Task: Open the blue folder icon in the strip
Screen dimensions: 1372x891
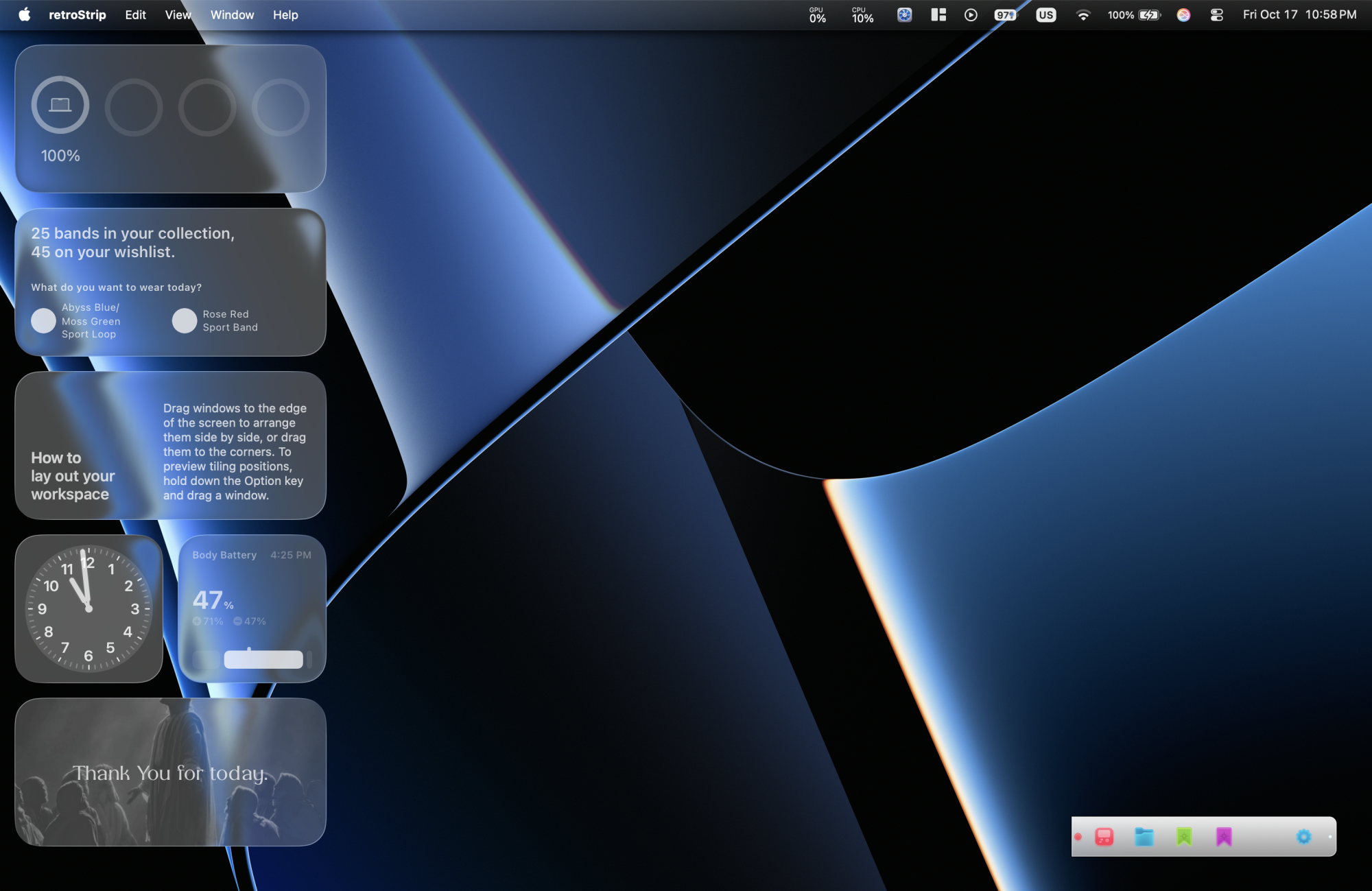Action: click(1144, 836)
